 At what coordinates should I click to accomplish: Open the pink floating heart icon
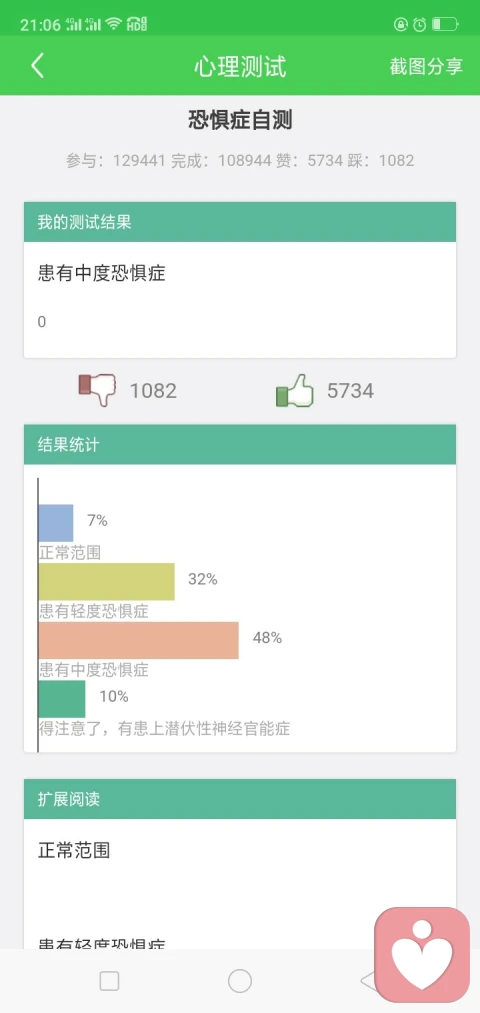tap(422, 955)
